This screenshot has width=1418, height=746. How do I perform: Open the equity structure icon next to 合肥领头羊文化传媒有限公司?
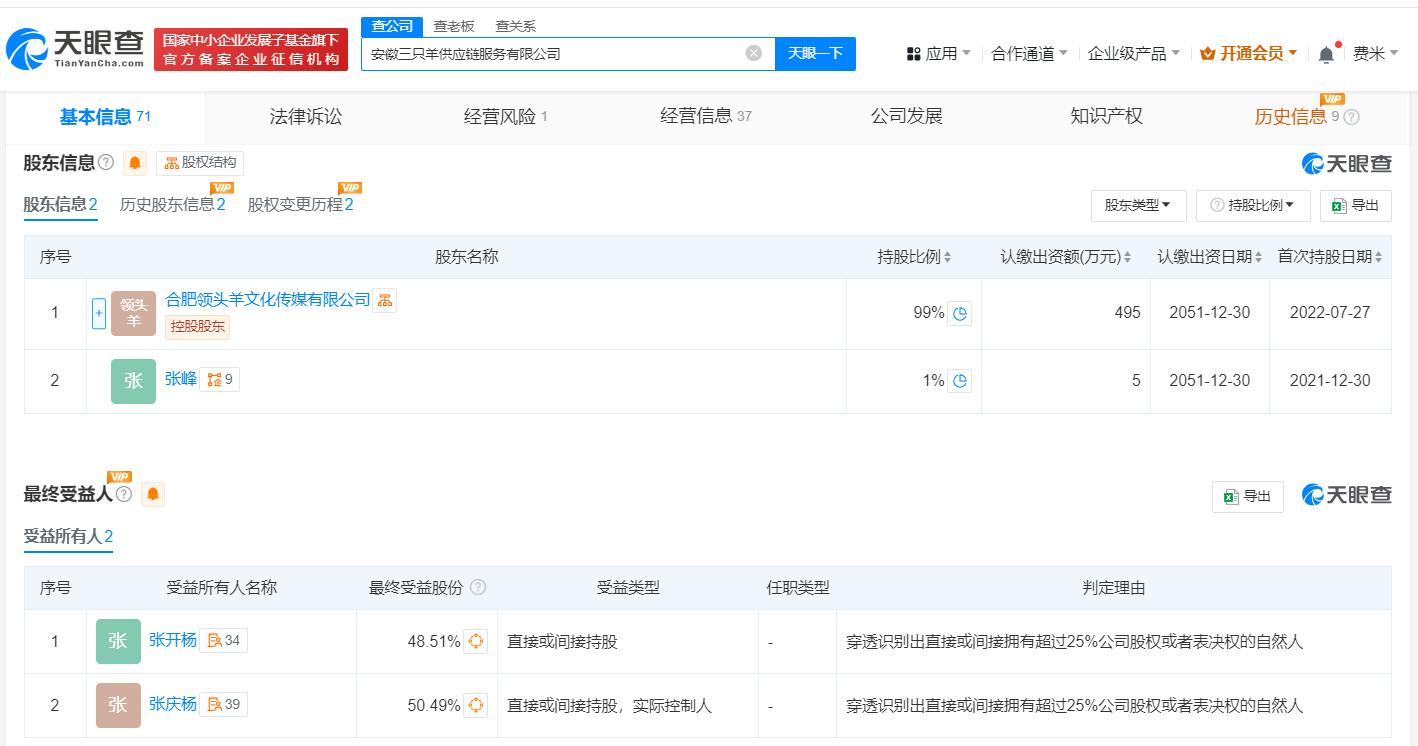pos(384,300)
